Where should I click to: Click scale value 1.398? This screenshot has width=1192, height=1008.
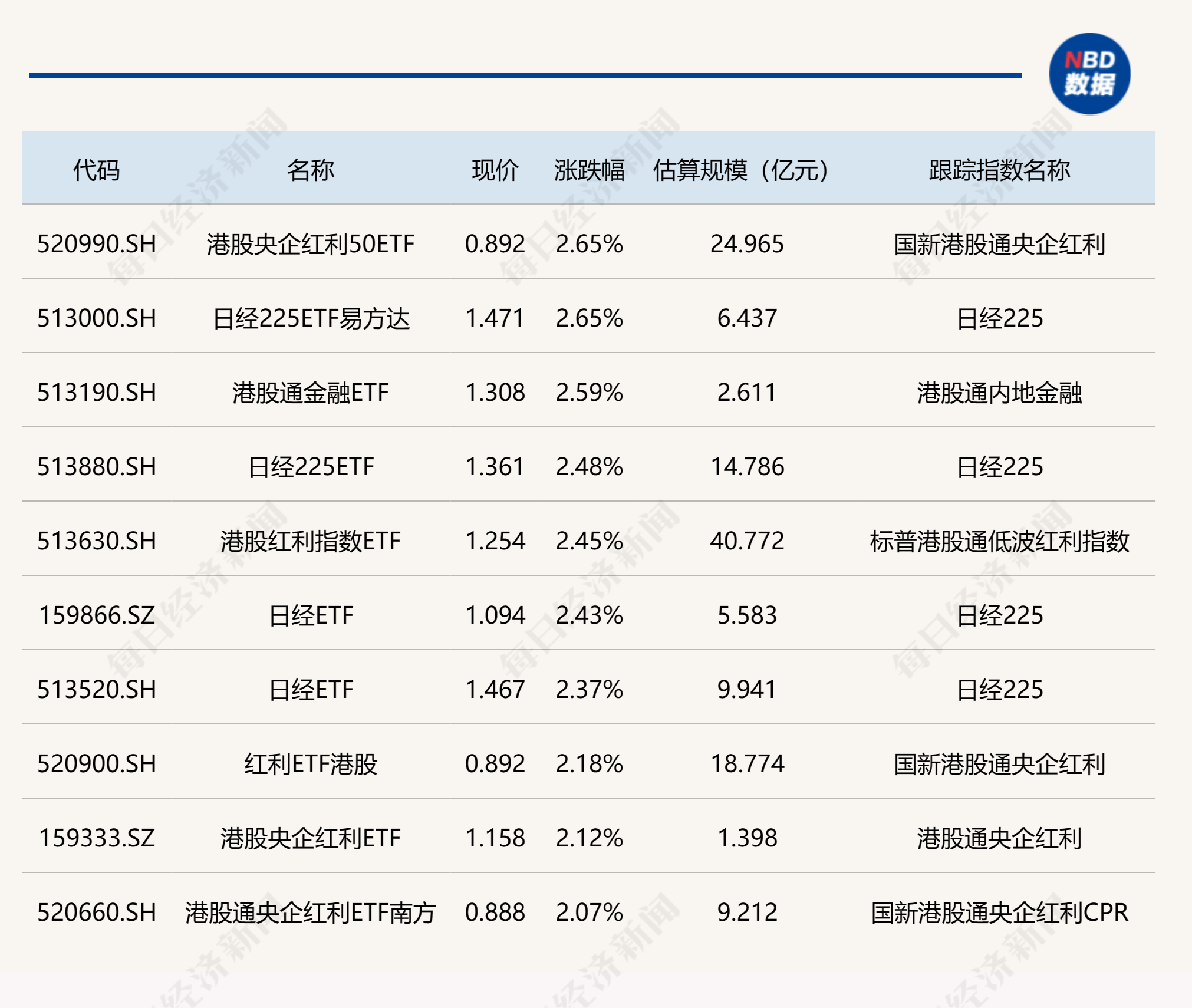click(x=747, y=838)
